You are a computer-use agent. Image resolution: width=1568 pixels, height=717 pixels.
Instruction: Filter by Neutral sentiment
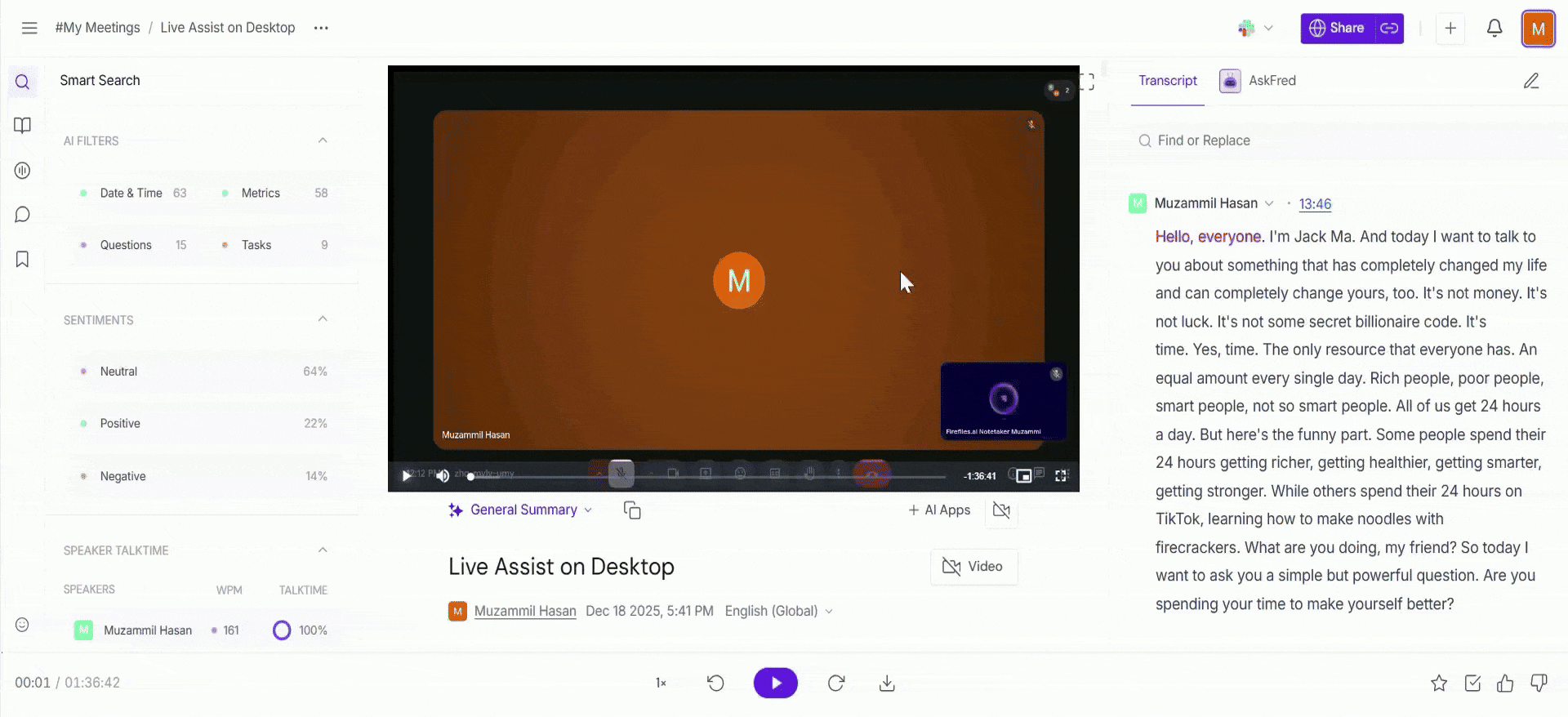click(x=203, y=372)
